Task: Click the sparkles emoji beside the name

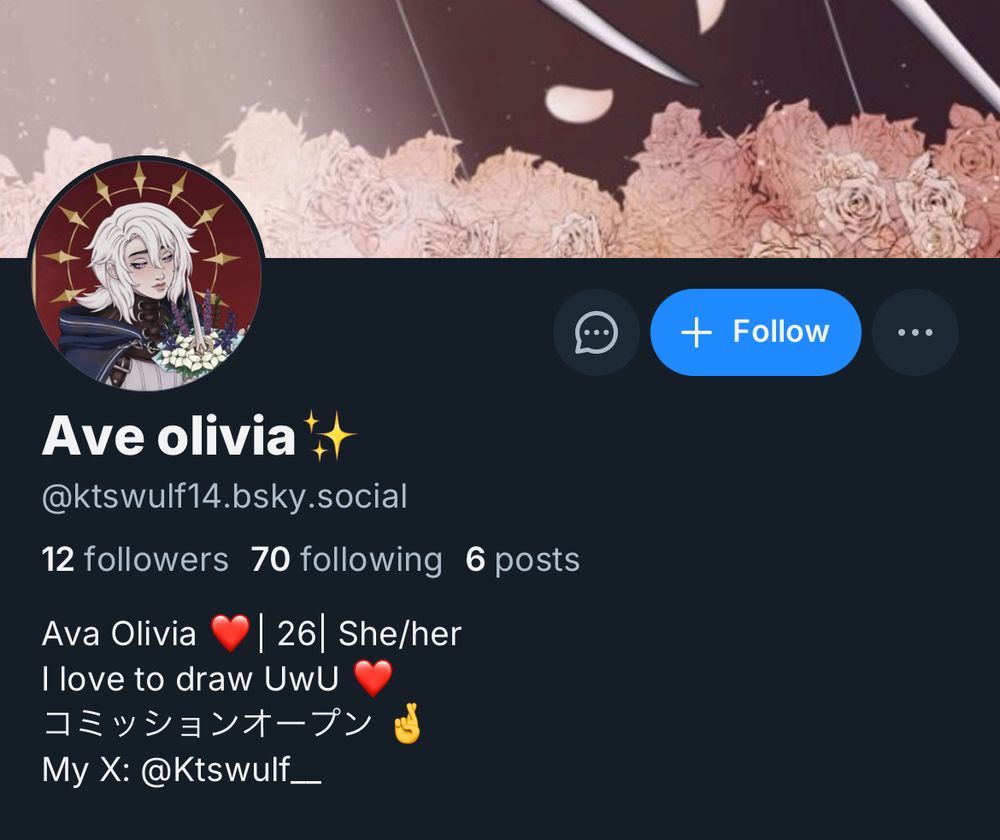Action: [x=328, y=436]
